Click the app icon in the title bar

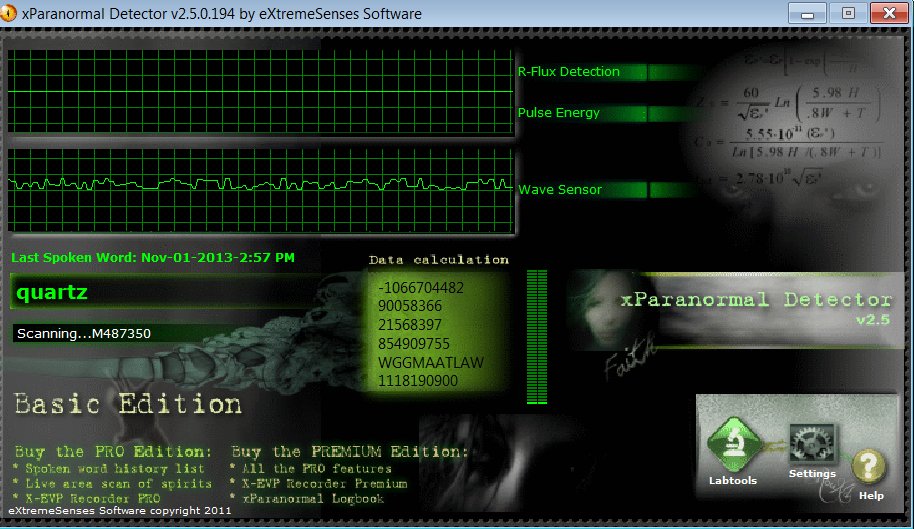(11, 14)
